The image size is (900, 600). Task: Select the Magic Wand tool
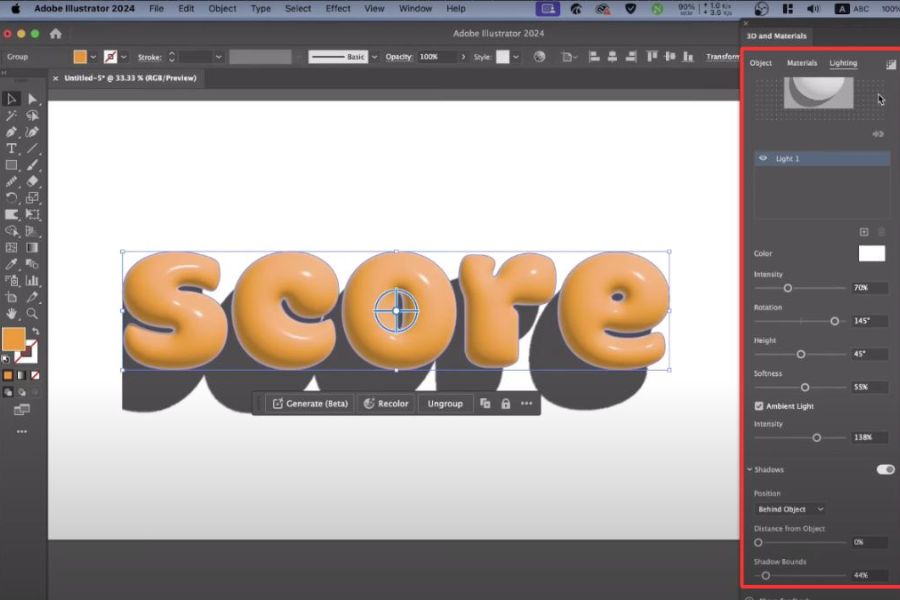[11, 115]
